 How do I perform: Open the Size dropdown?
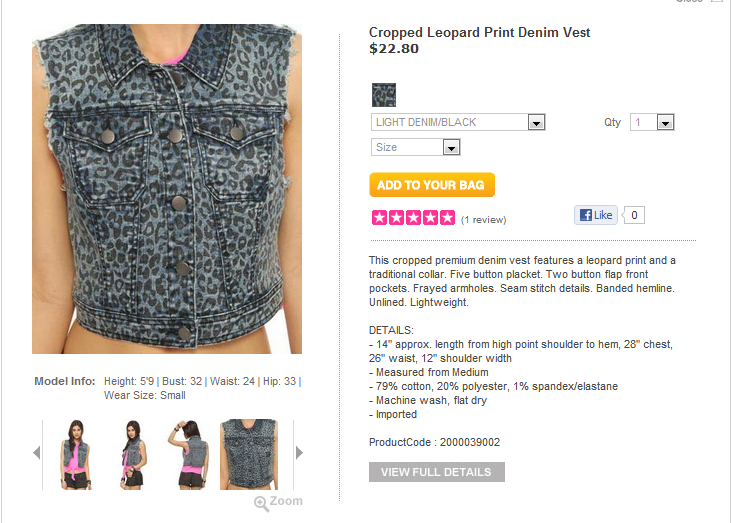(x=415, y=147)
